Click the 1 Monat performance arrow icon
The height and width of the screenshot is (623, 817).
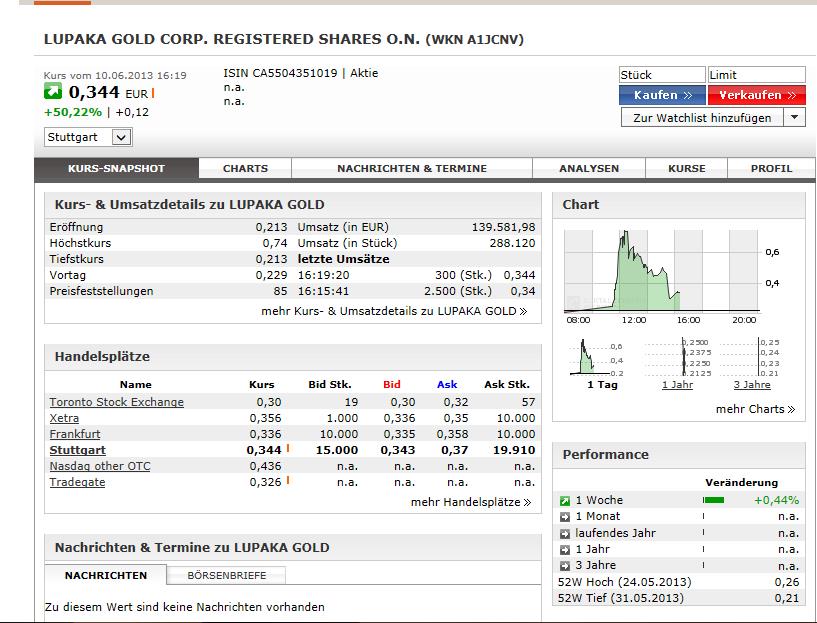[565, 517]
